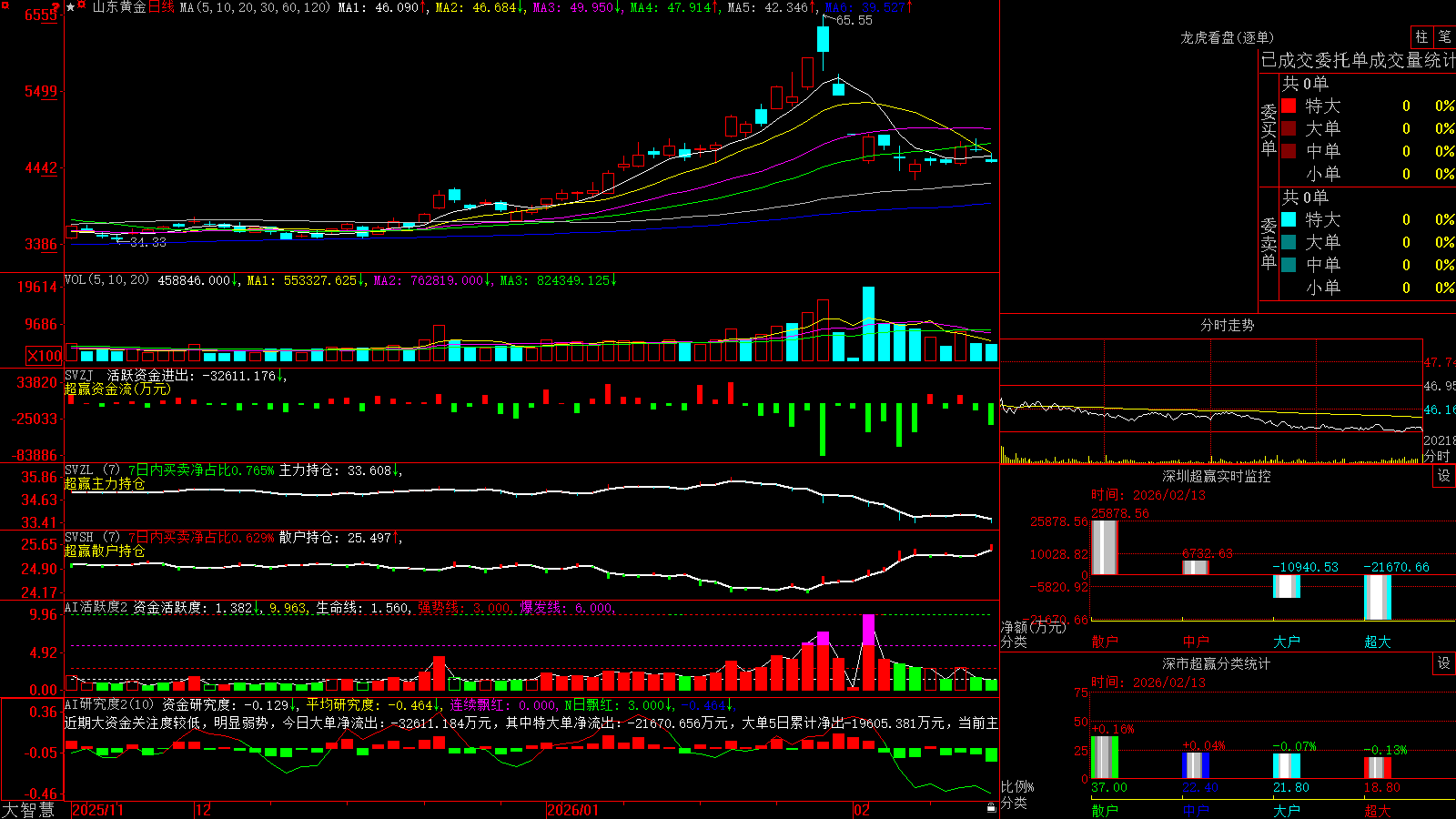Switch 龙虎看盘 to 柱 bar view

pos(1421,37)
